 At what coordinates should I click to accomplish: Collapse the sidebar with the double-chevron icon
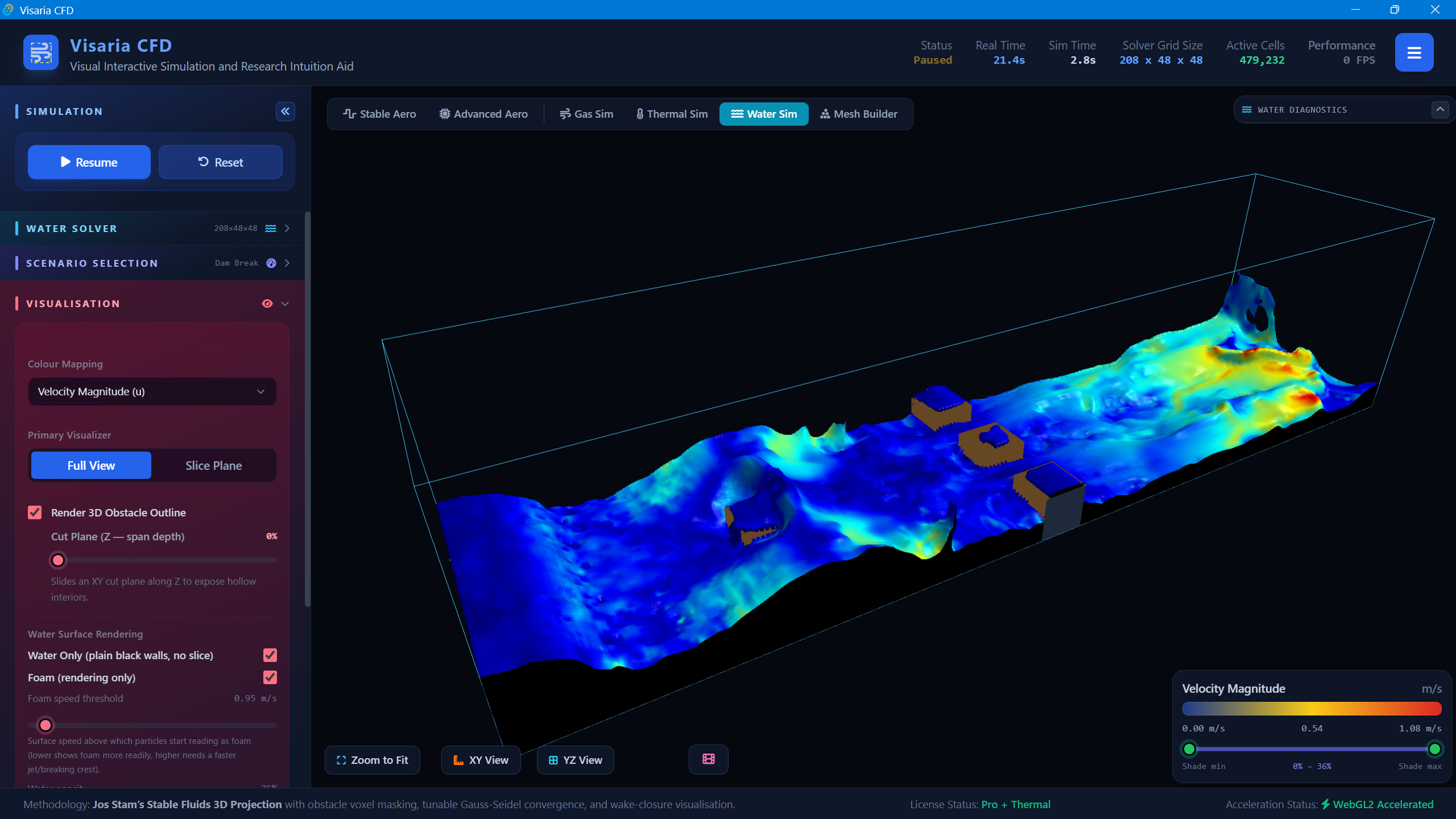coord(286,111)
